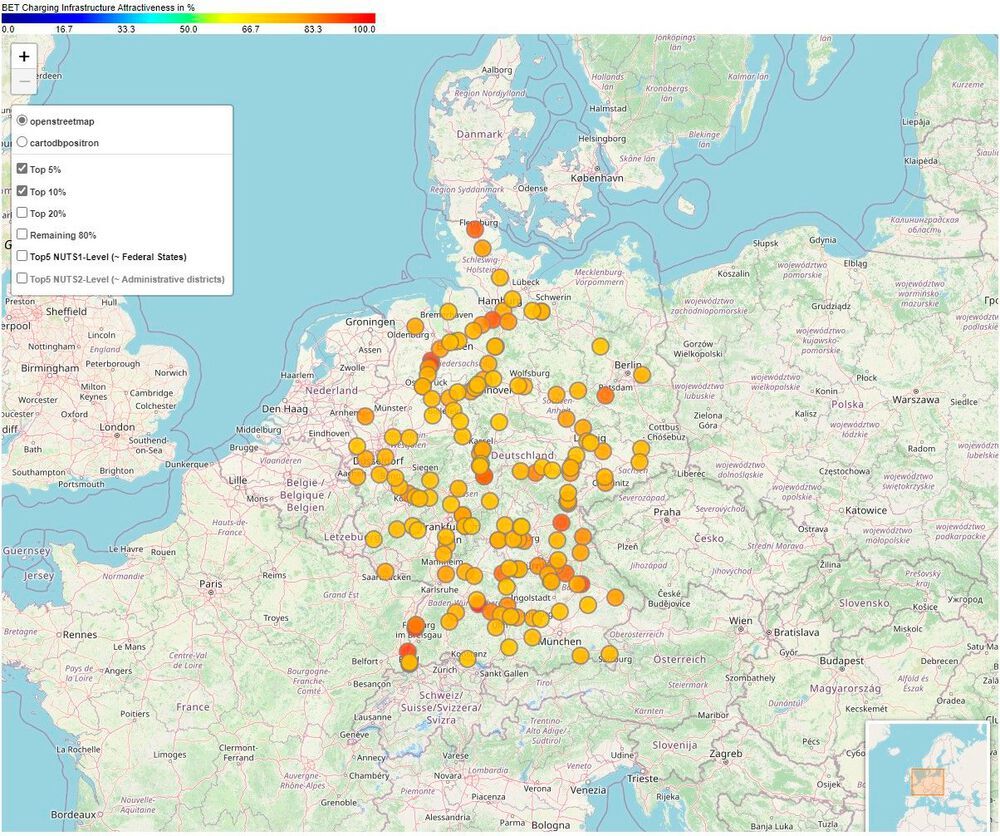Click the marker near Saarbrücken
The image size is (1000, 836).
[385, 572]
